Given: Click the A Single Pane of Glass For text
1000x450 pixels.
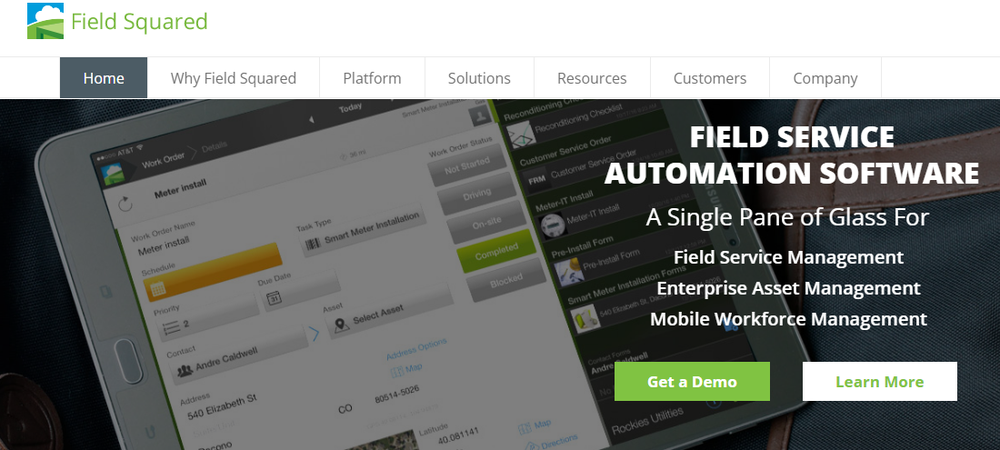Looking at the screenshot, I should tap(787, 217).
